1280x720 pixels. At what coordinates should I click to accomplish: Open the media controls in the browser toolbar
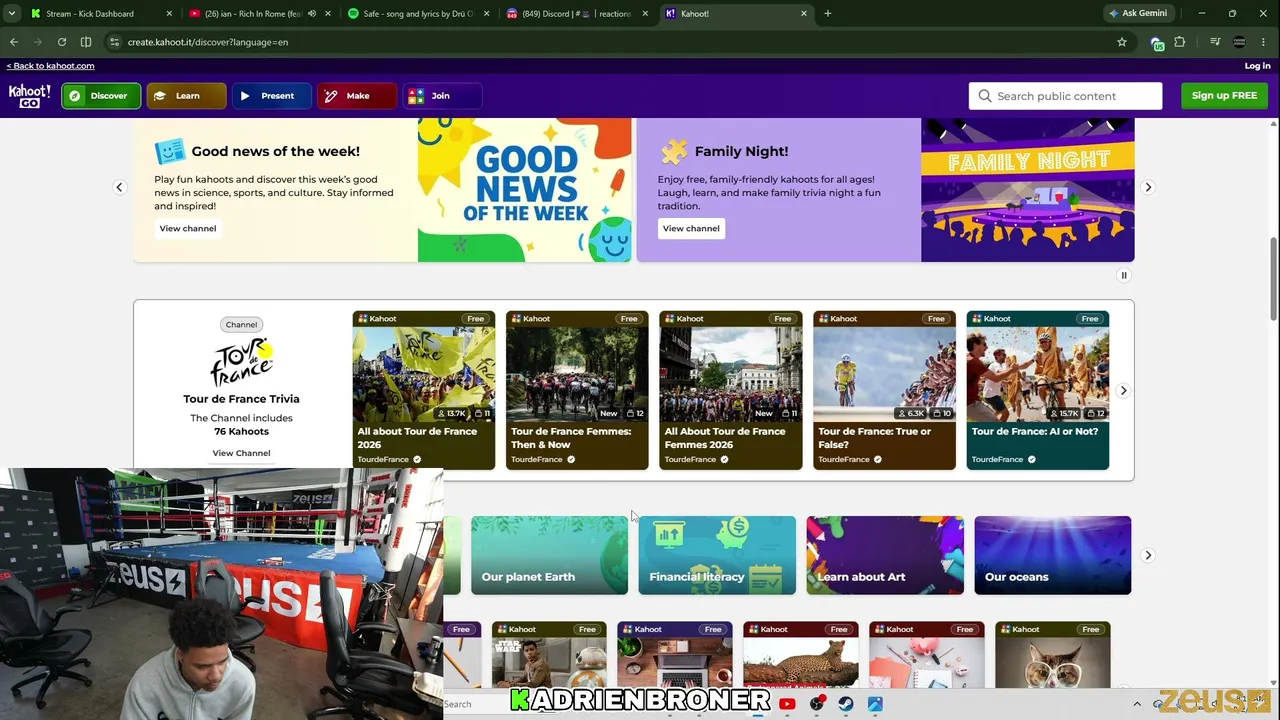pyautogui.click(x=1215, y=42)
